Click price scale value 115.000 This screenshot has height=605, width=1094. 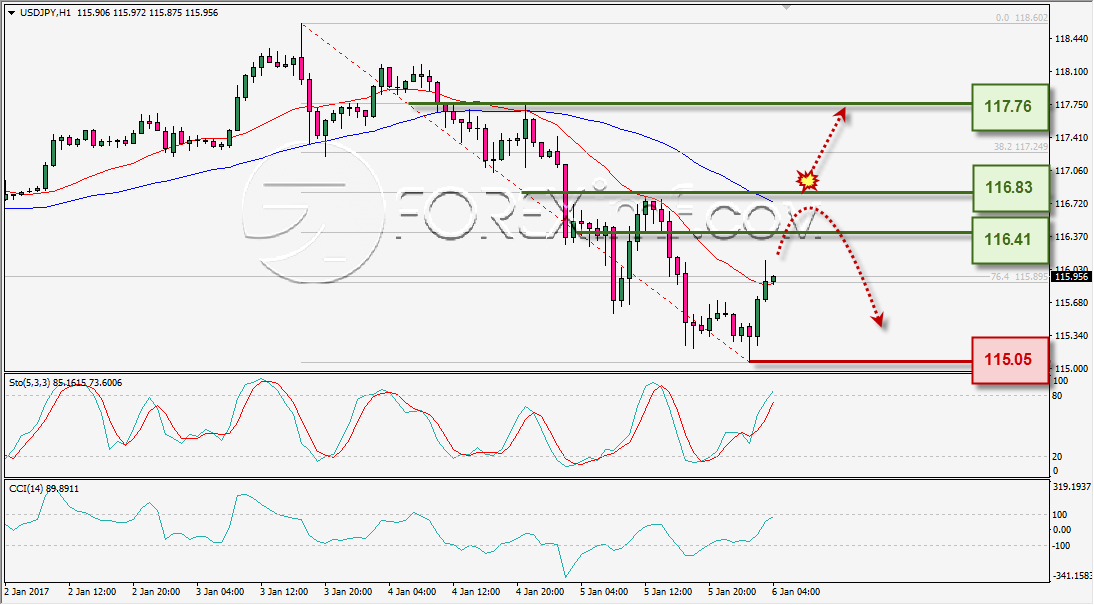tap(1072, 368)
